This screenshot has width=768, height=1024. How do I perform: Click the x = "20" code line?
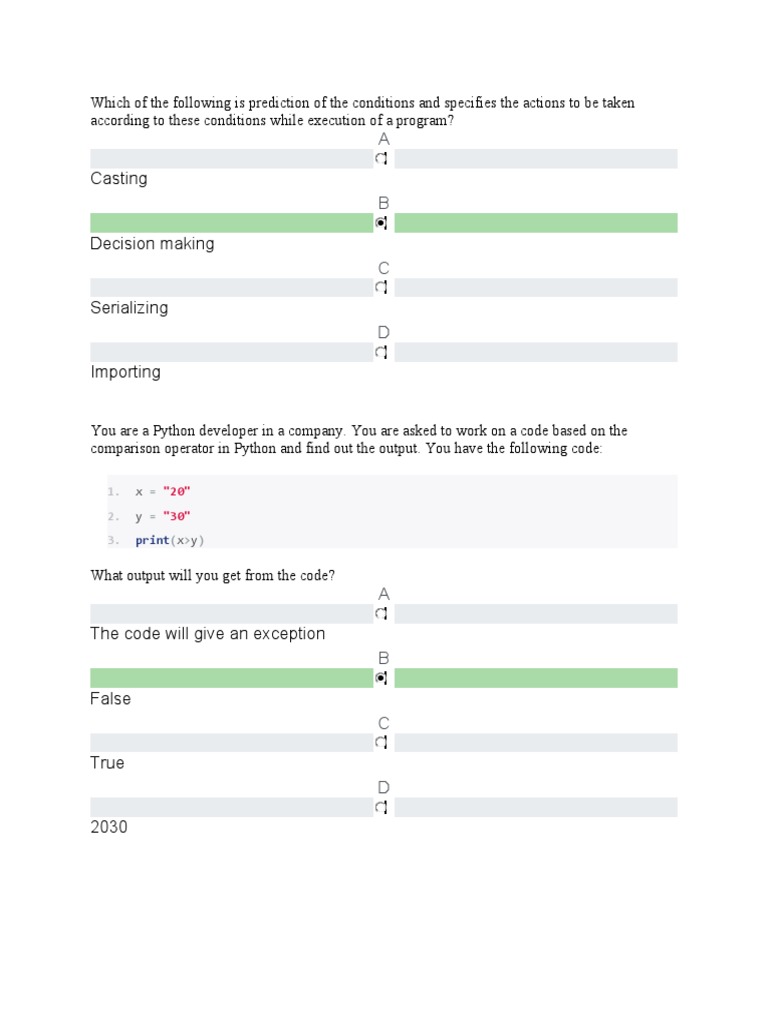point(163,491)
